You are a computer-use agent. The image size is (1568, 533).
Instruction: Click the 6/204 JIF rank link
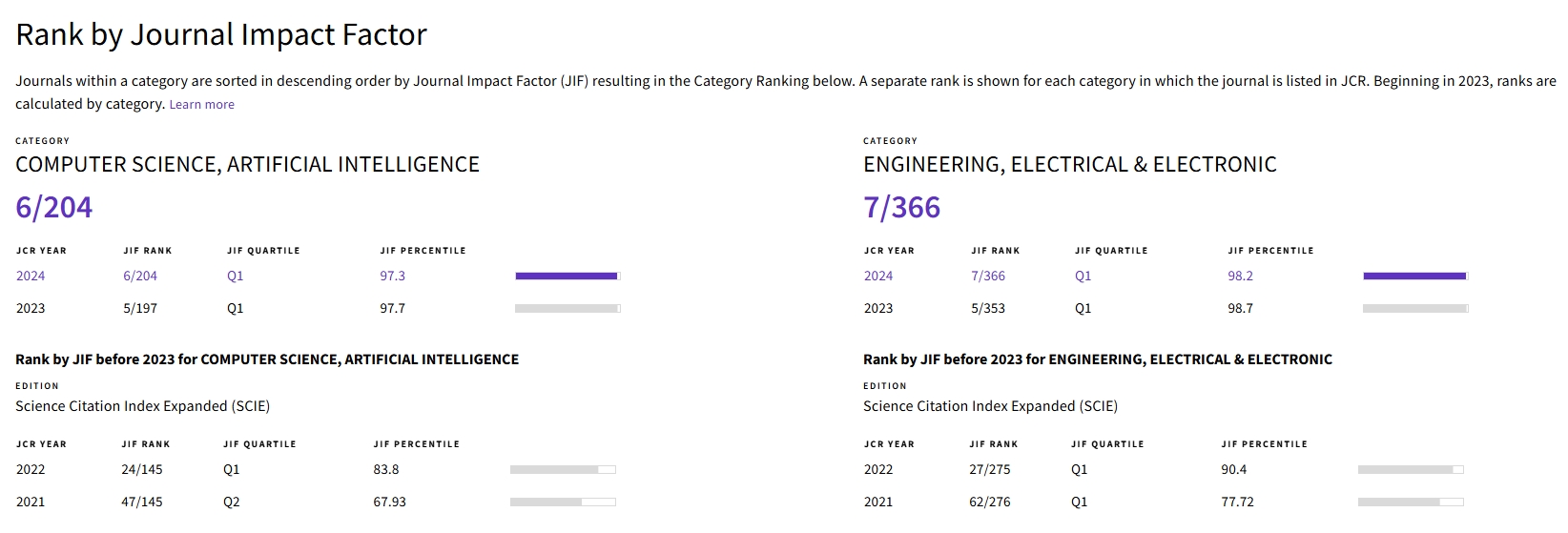pos(140,276)
